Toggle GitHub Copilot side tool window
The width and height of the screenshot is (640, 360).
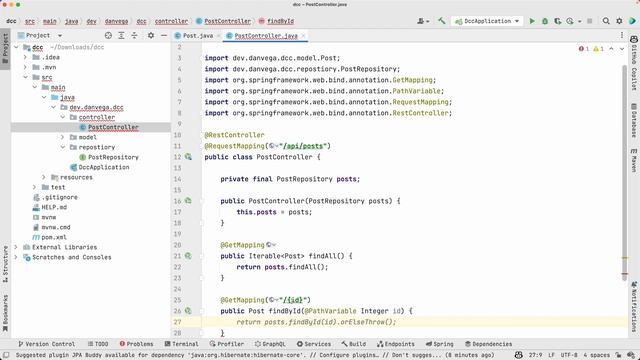(634, 63)
